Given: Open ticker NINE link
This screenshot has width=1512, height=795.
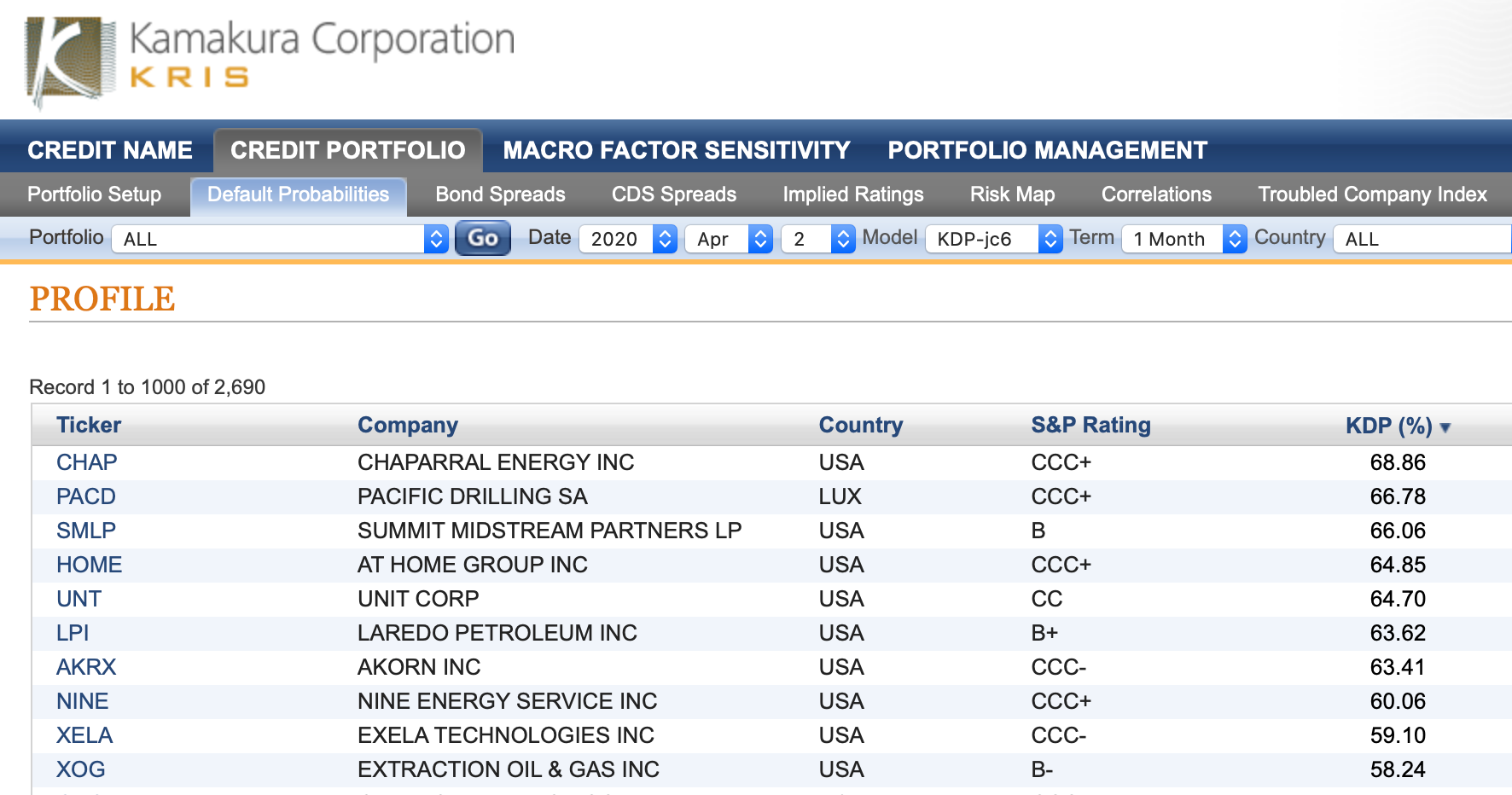Looking at the screenshot, I should pos(83,701).
